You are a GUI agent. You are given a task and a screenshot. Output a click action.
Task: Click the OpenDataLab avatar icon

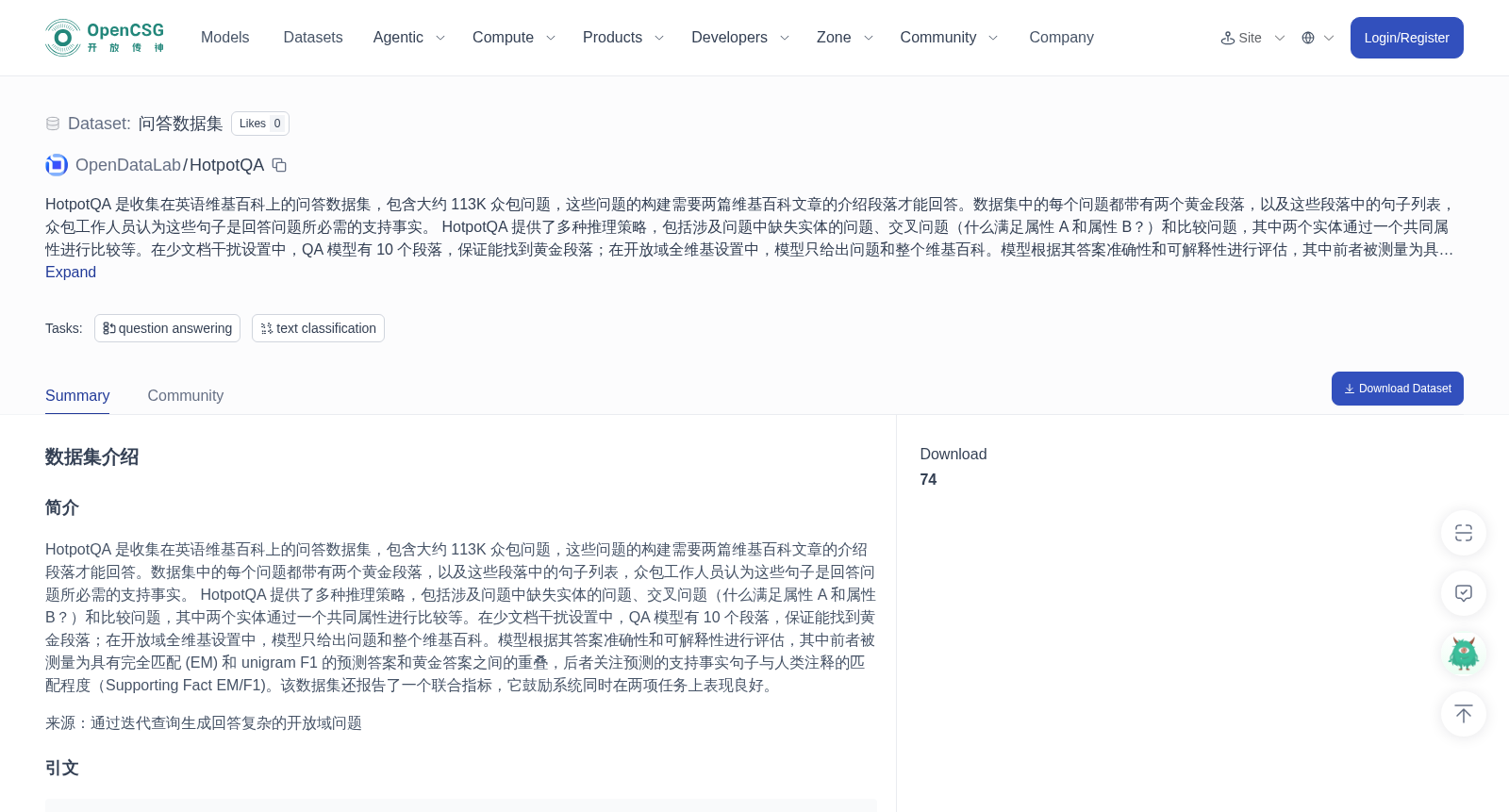[x=57, y=165]
